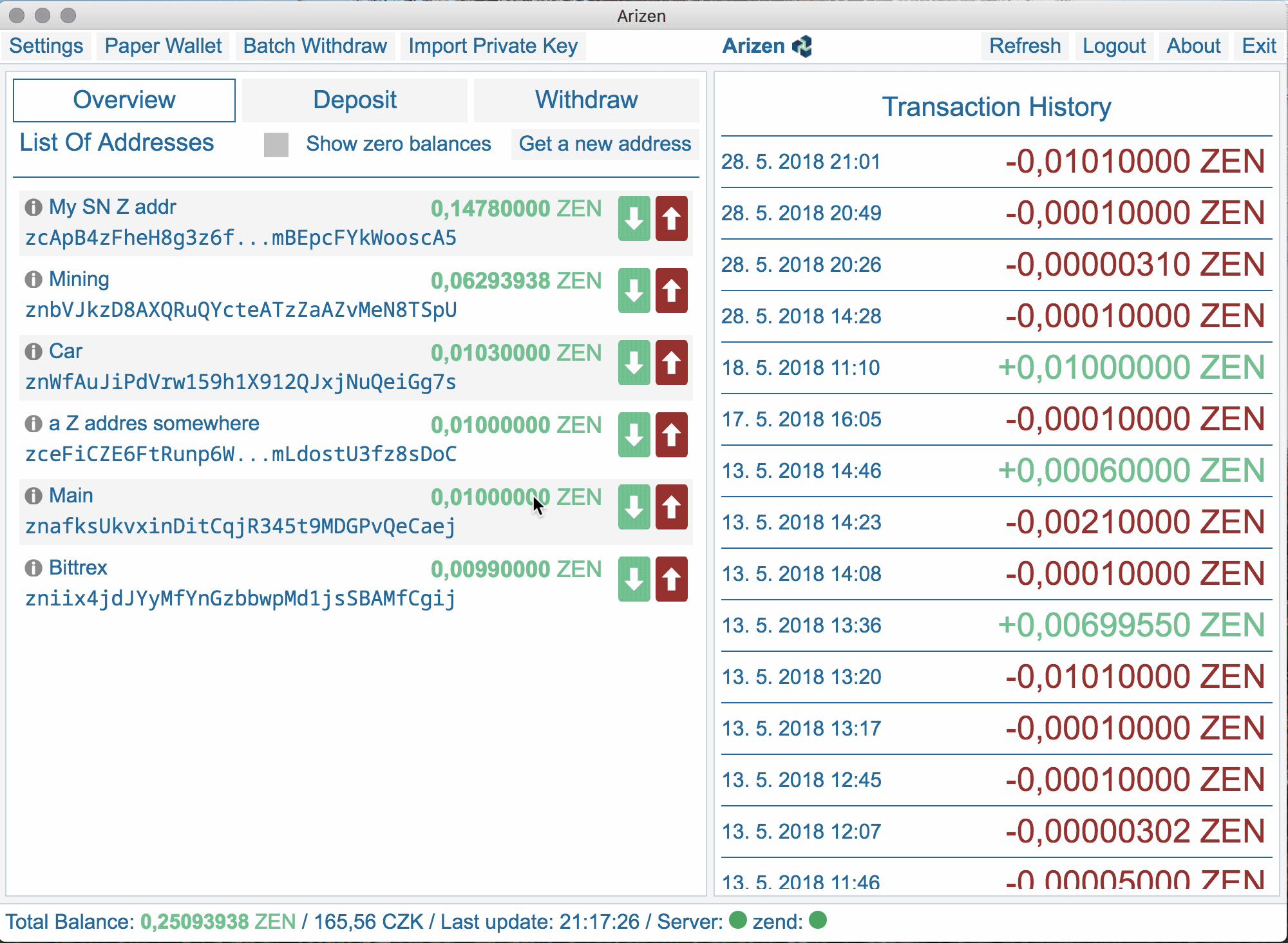The image size is (1288, 943).
Task: Open the Settings menu
Action: tap(46, 46)
